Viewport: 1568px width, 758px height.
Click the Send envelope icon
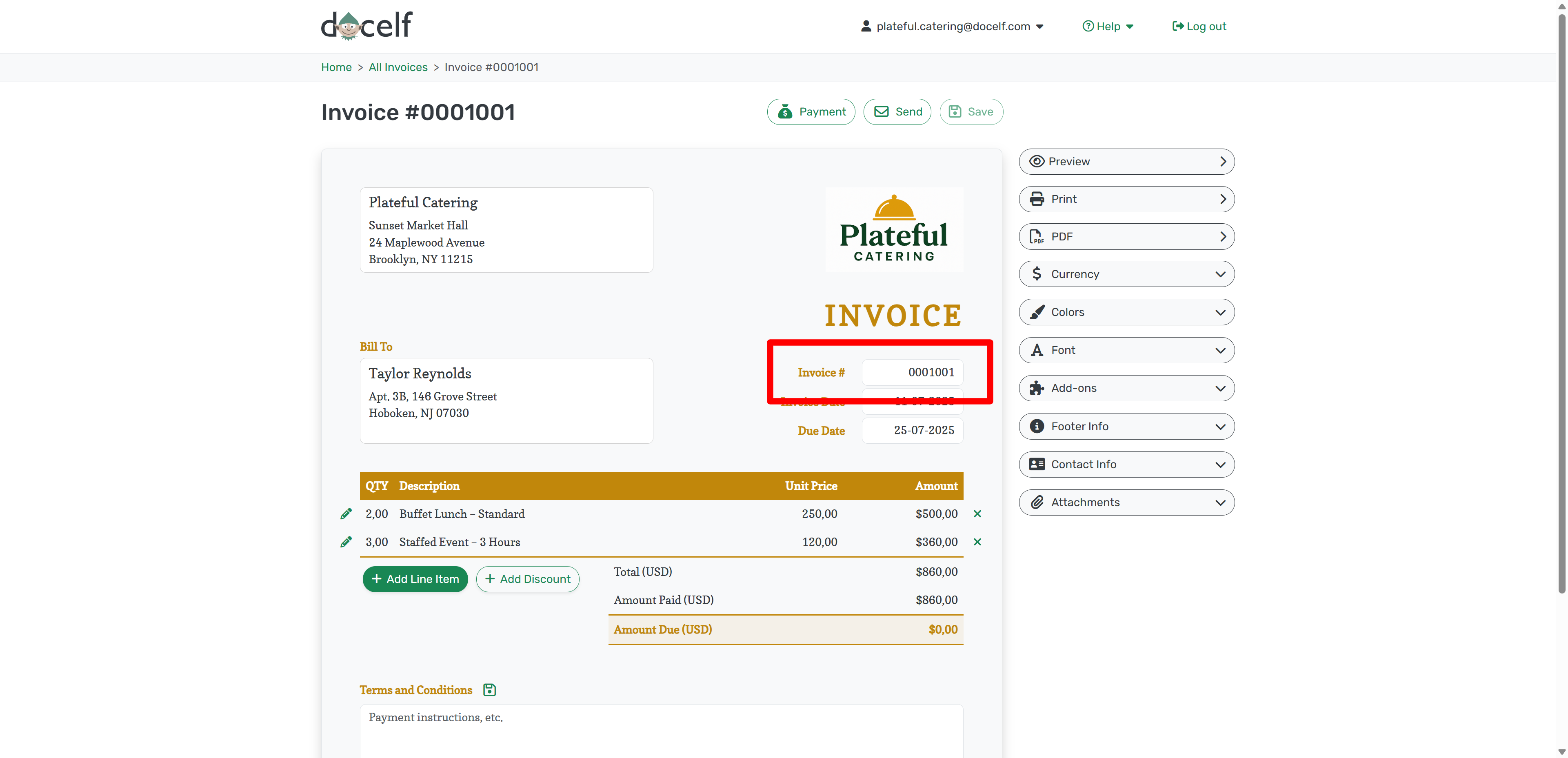coord(882,111)
